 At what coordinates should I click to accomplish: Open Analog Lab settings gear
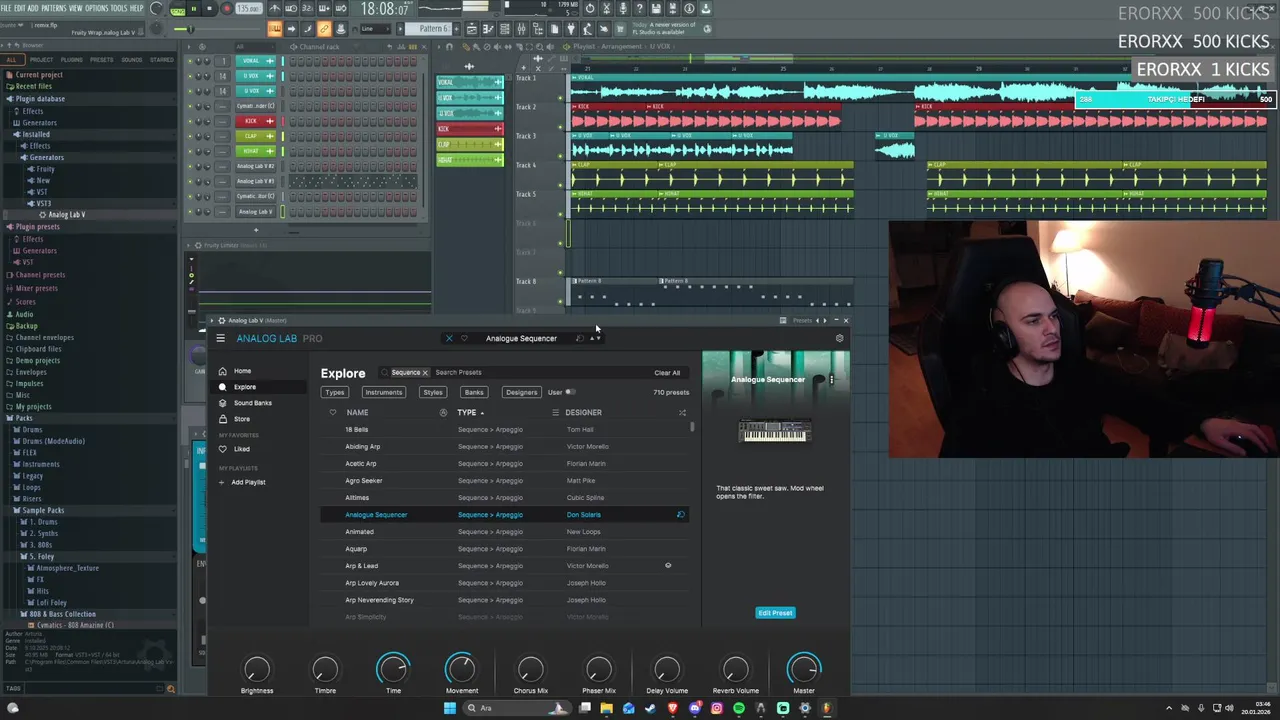point(839,338)
